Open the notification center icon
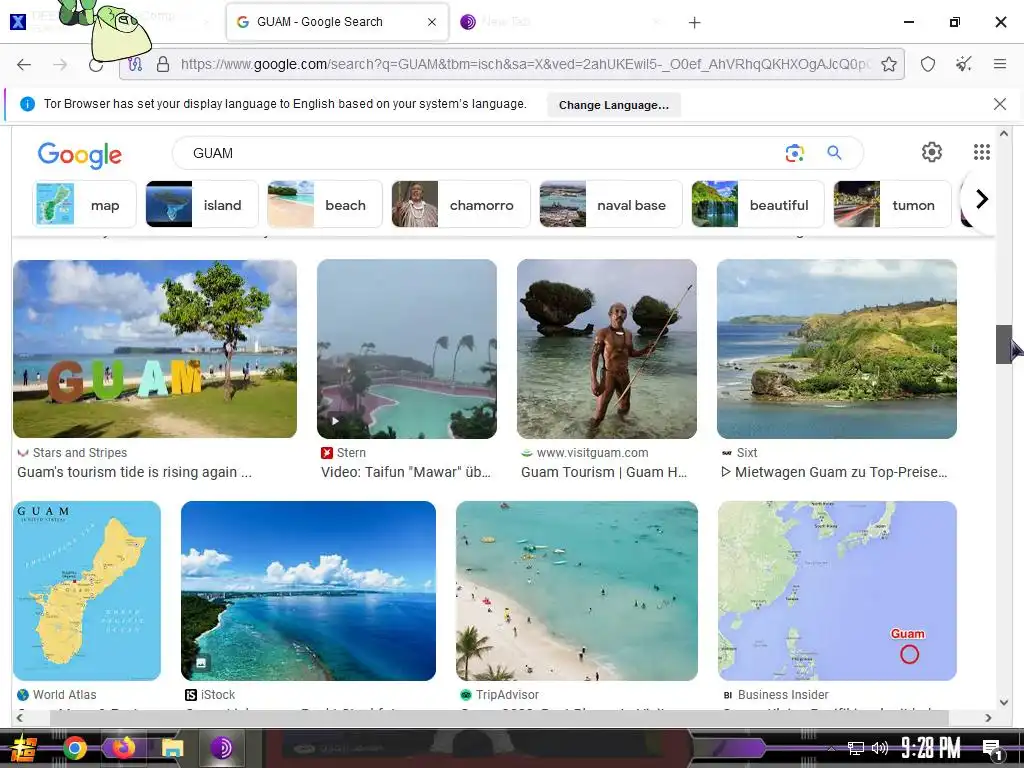This screenshot has width=1024, height=768. click(x=992, y=748)
